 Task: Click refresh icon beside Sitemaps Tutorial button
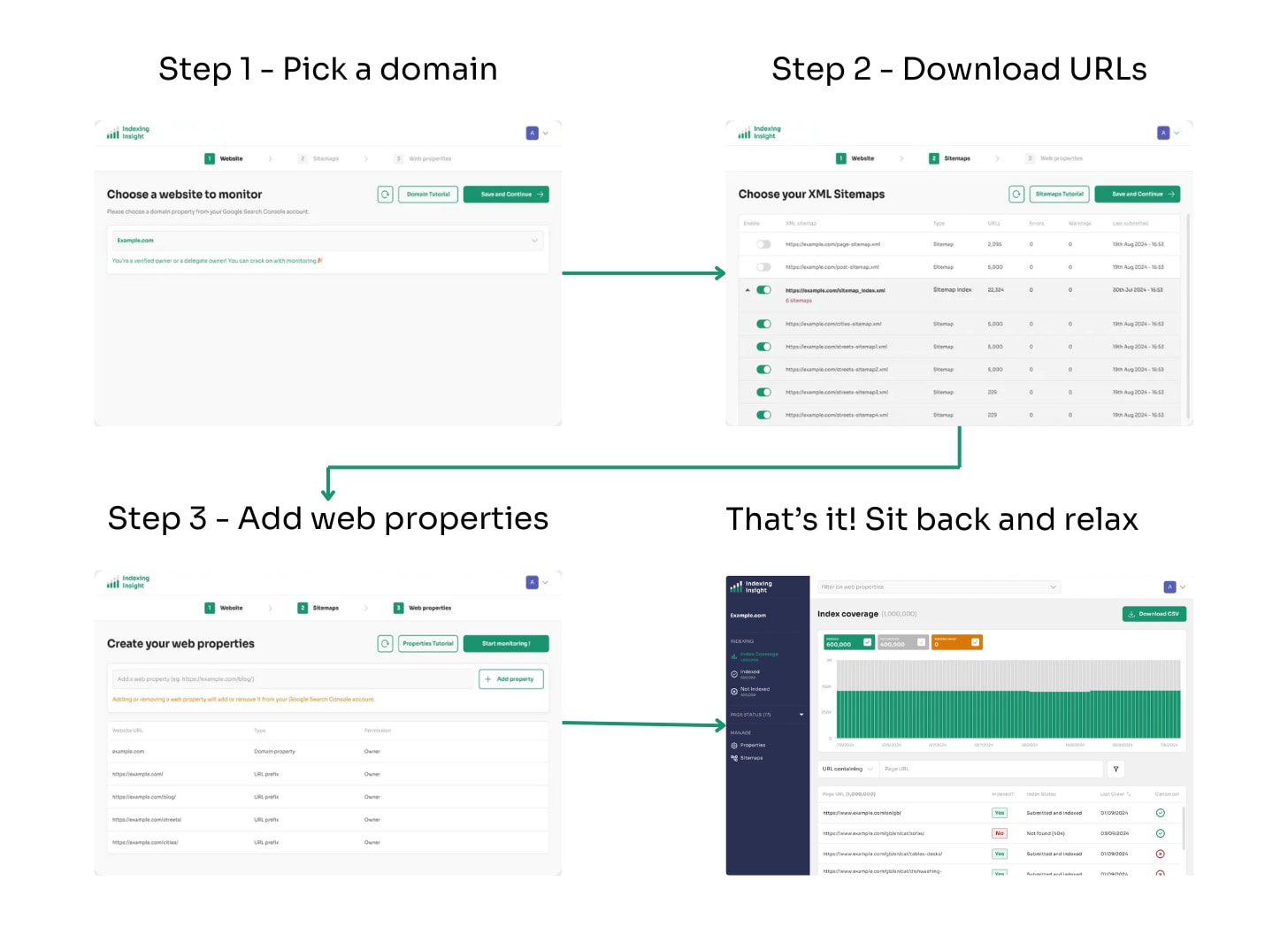coord(1016,195)
